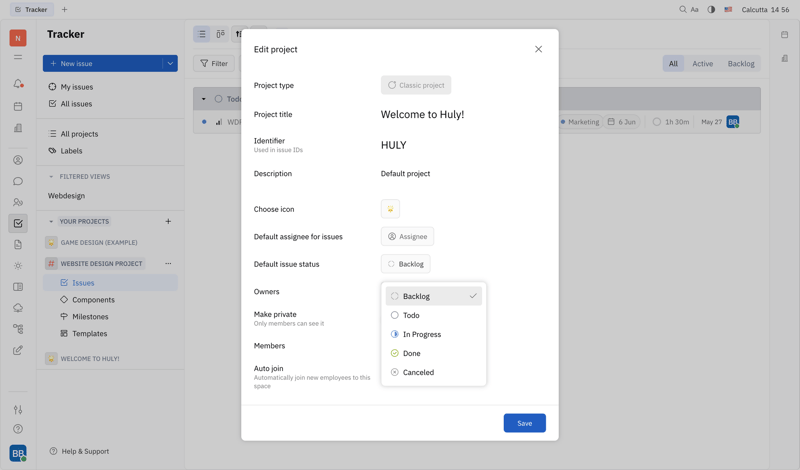Select the Done status option
800x470 pixels.
434,353
